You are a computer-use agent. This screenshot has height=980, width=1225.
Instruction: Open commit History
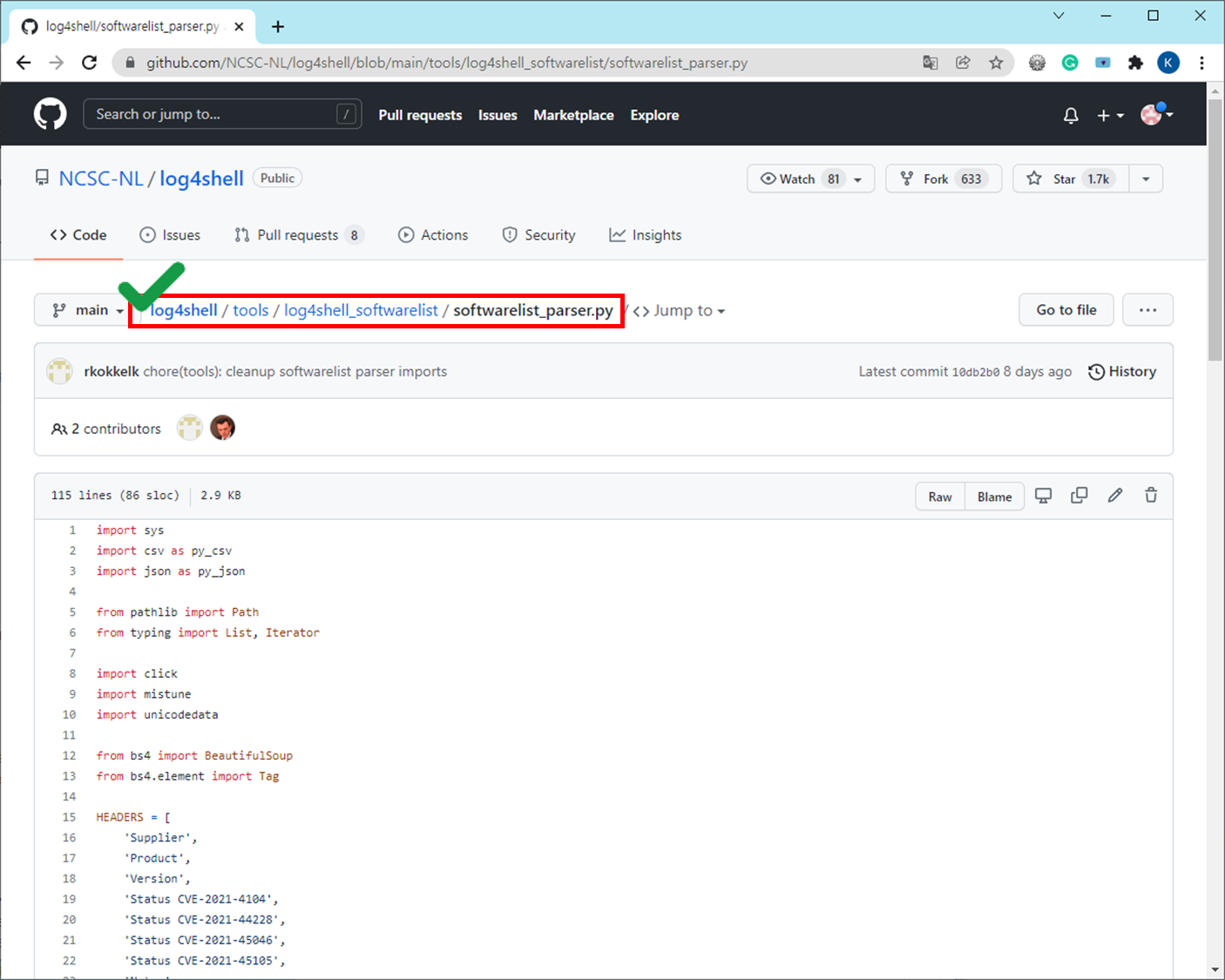(1122, 371)
